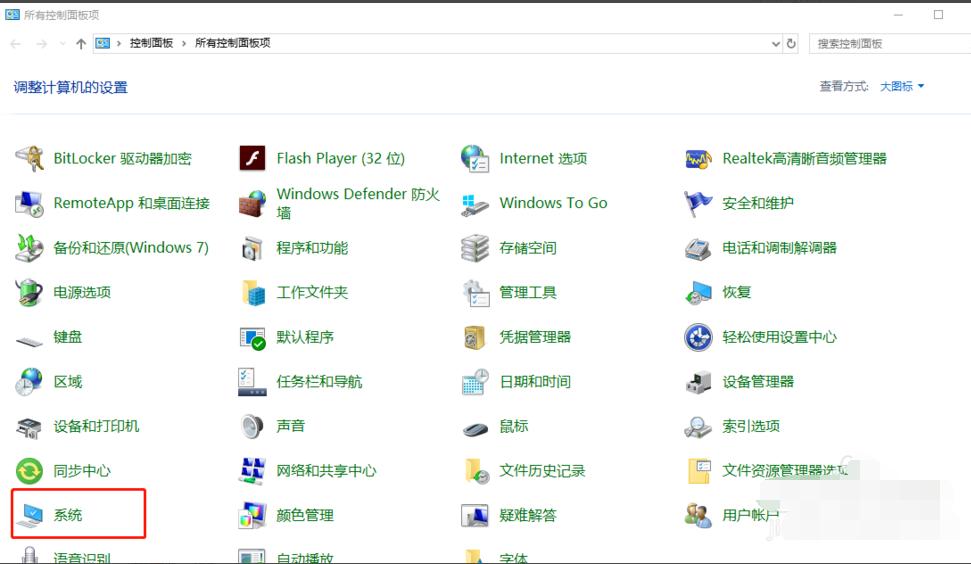Click the 搜索控制面板 search box
This screenshot has width=971, height=564.
890,43
